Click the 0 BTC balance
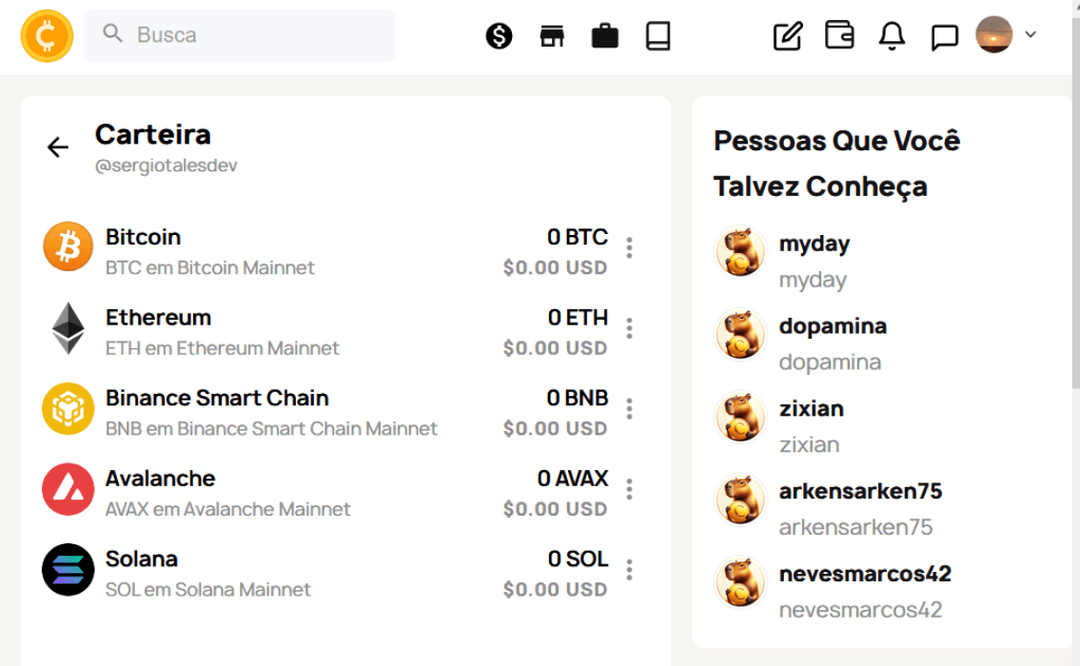 click(x=577, y=237)
